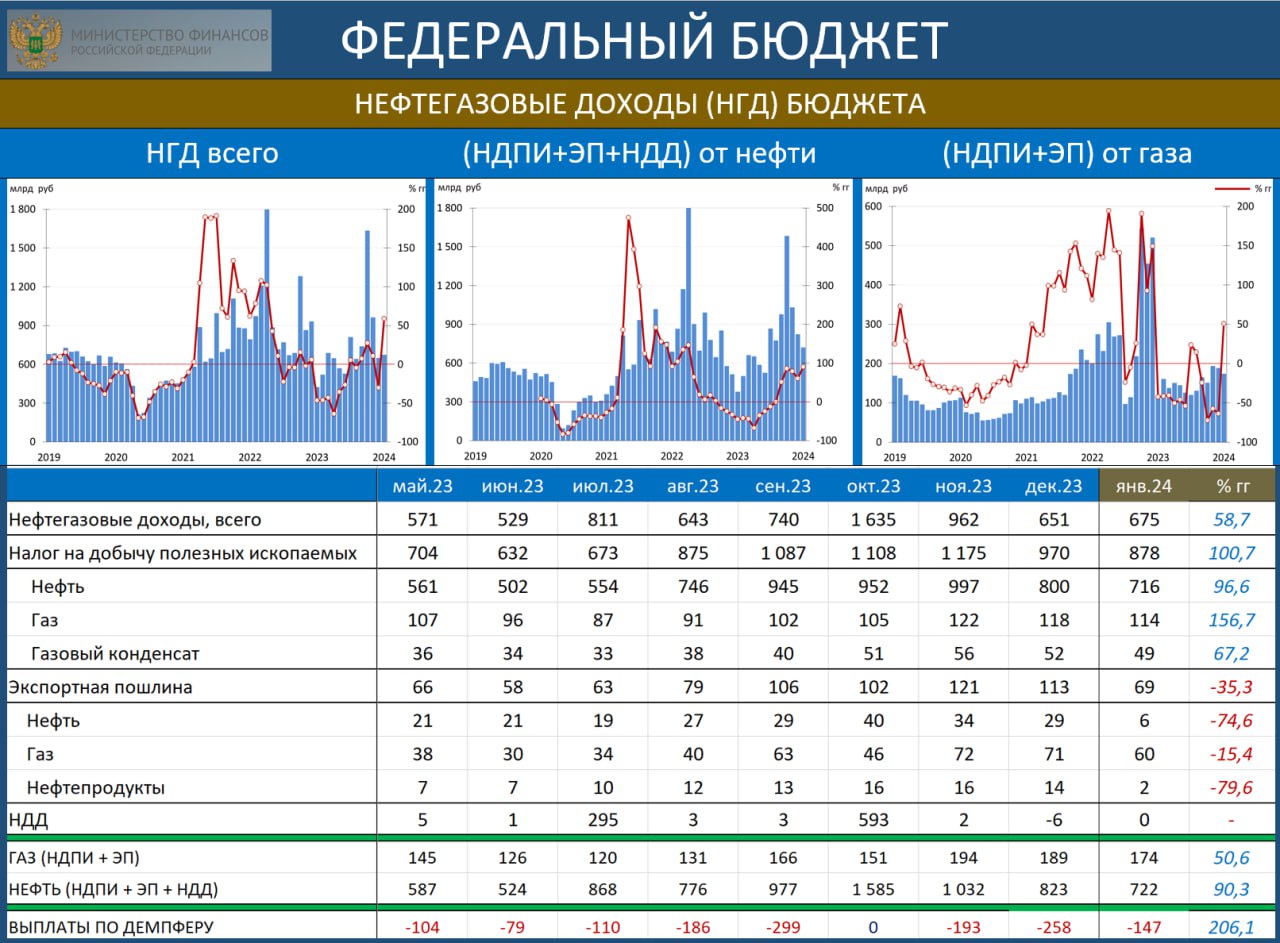Select the 'сен.23' column header
The width and height of the screenshot is (1280, 943).
pyautogui.click(x=783, y=486)
